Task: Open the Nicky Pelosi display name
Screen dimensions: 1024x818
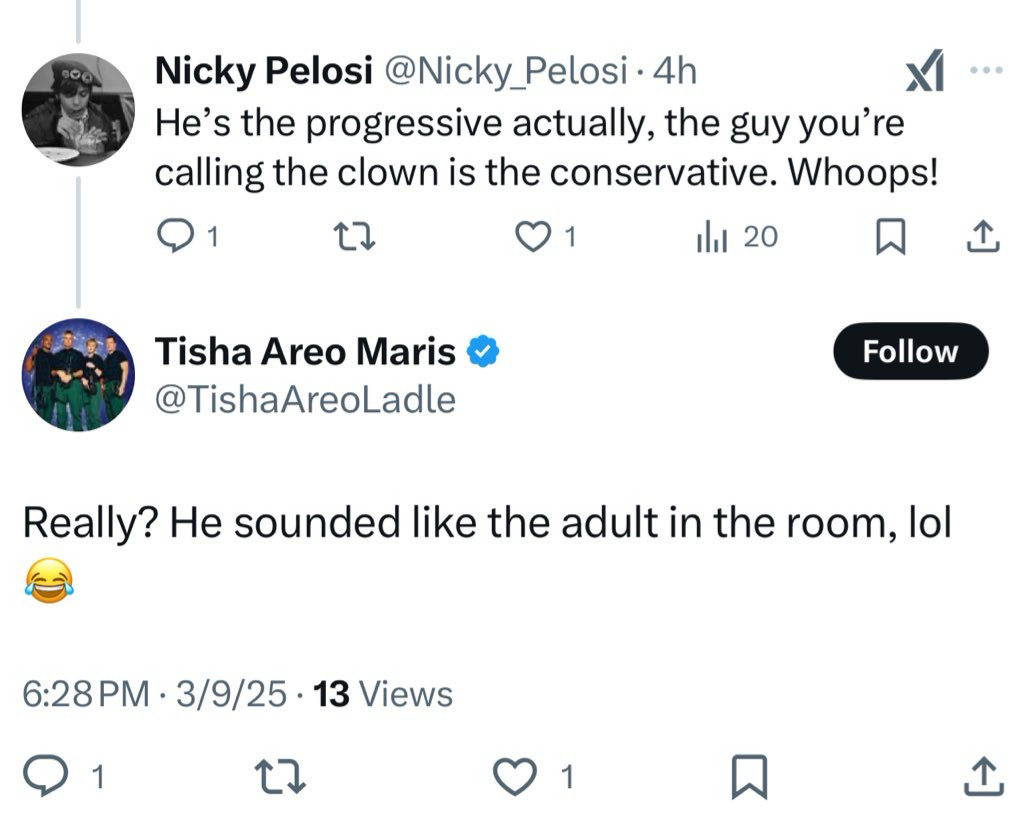Action: pyautogui.click(x=264, y=70)
